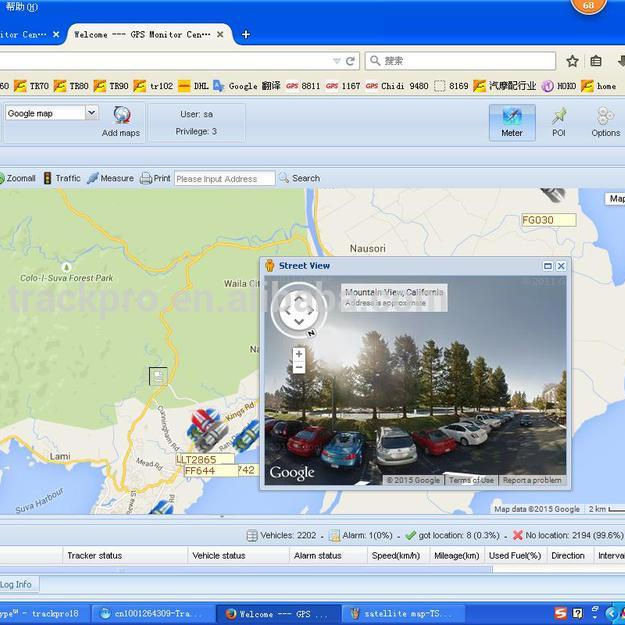The height and width of the screenshot is (625, 625).
Task: Click Zoomall to fit all vehicles
Action: coord(18,178)
